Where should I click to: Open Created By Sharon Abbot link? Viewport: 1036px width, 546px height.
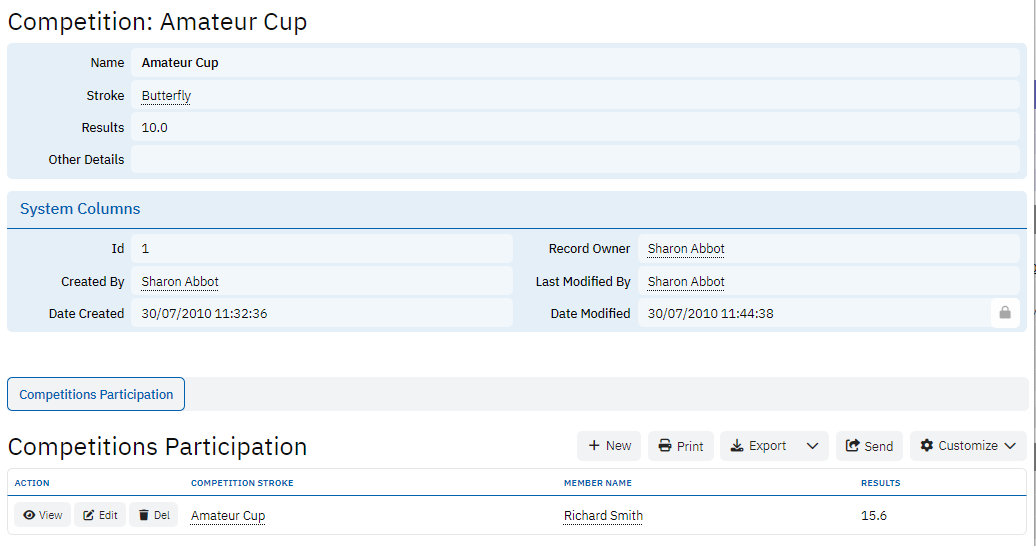[180, 282]
